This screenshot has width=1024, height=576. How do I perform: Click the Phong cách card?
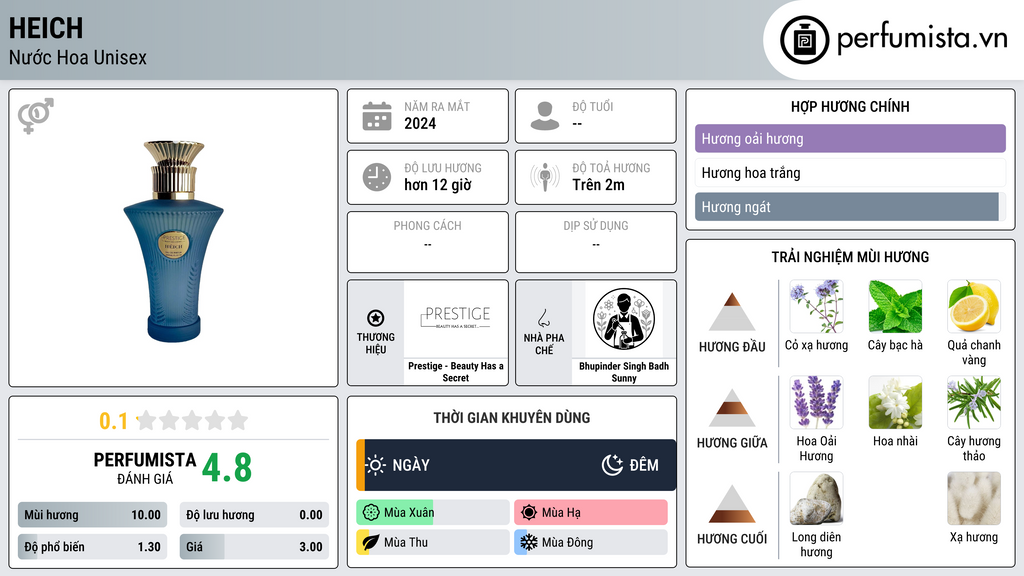click(x=428, y=242)
